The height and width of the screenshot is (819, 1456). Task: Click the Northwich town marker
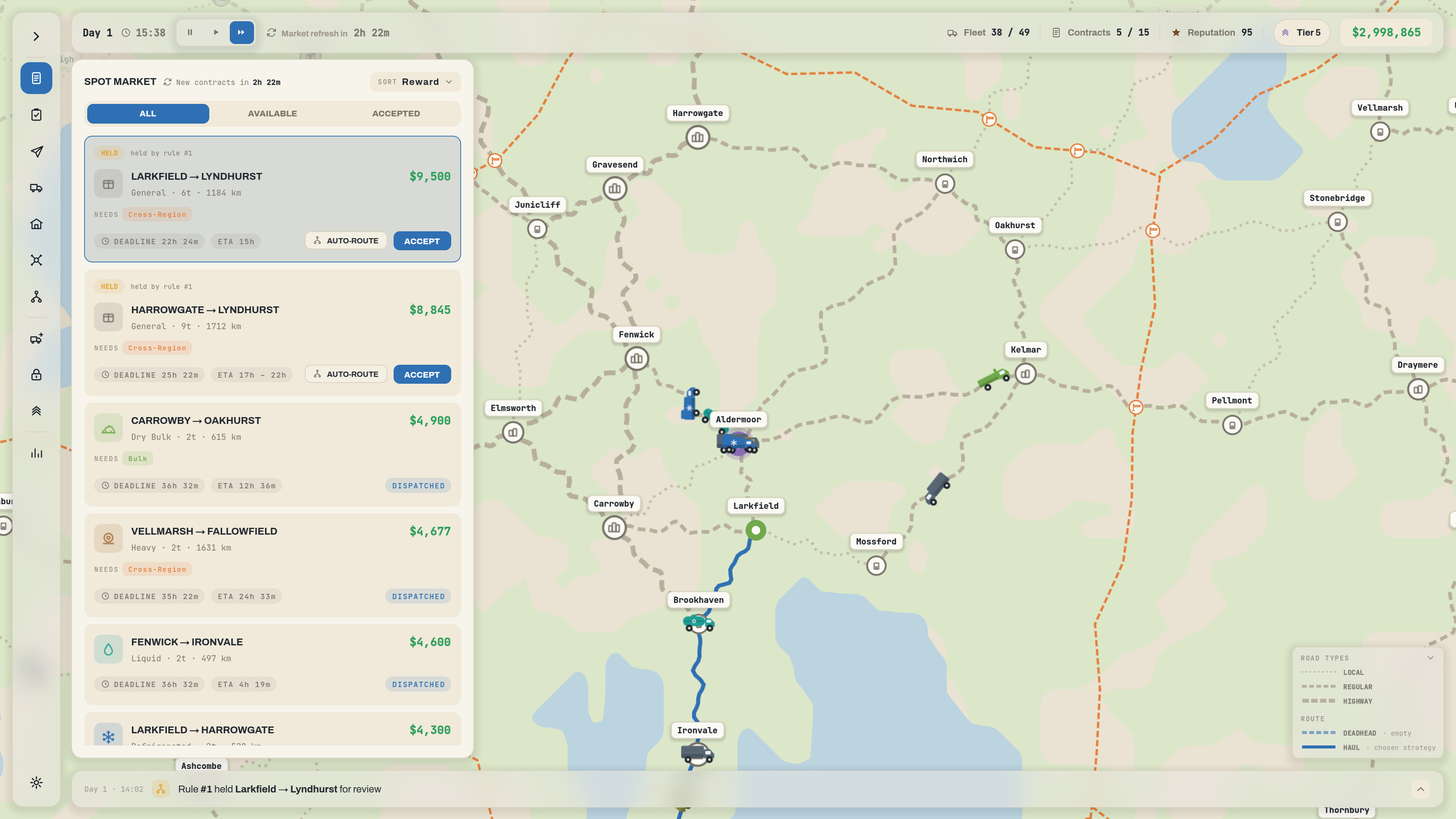pyautogui.click(x=945, y=184)
